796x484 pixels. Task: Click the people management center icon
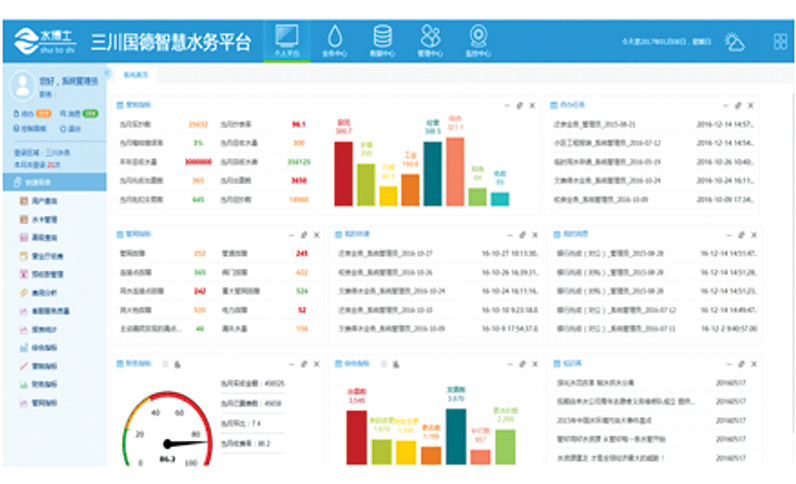point(430,37)
